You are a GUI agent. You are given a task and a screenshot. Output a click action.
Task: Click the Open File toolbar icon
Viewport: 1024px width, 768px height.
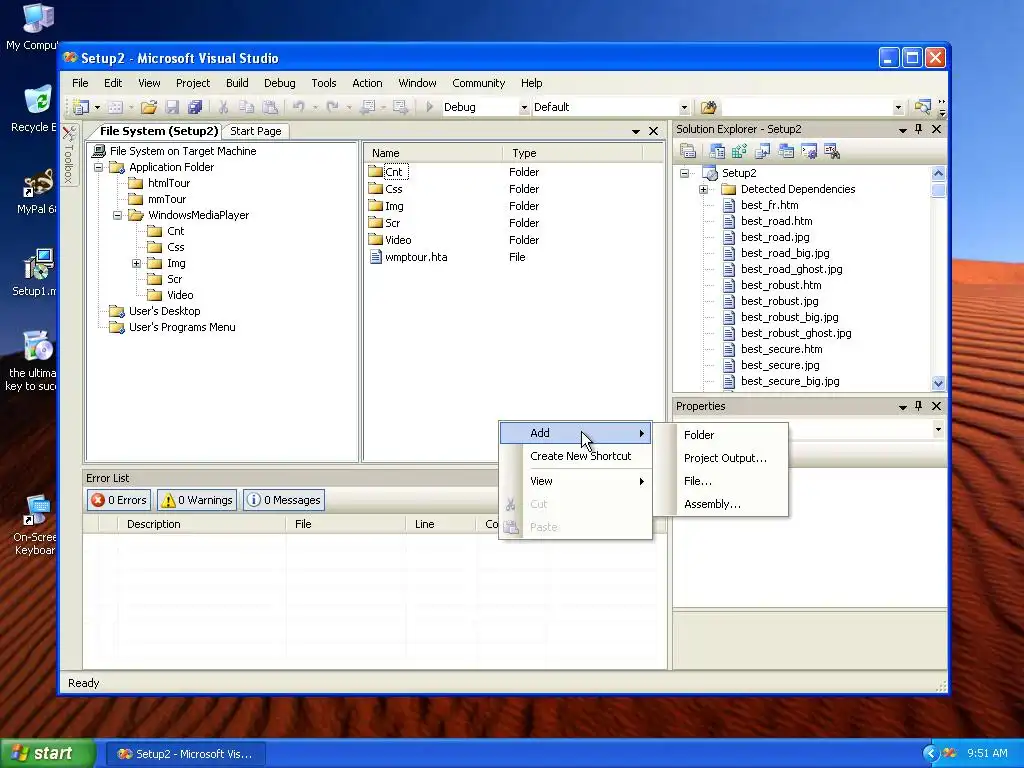tap(149, 107)
